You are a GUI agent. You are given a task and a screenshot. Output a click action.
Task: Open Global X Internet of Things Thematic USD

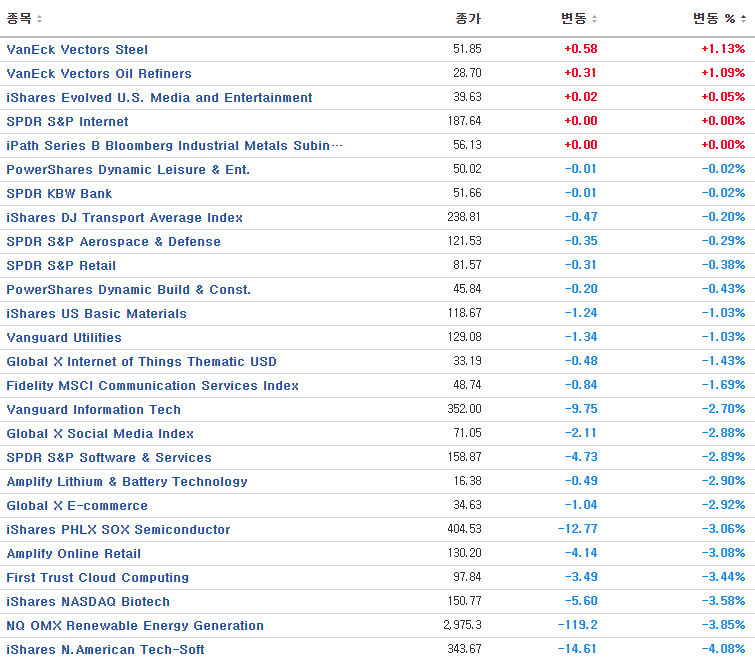[x=142, y=362]
